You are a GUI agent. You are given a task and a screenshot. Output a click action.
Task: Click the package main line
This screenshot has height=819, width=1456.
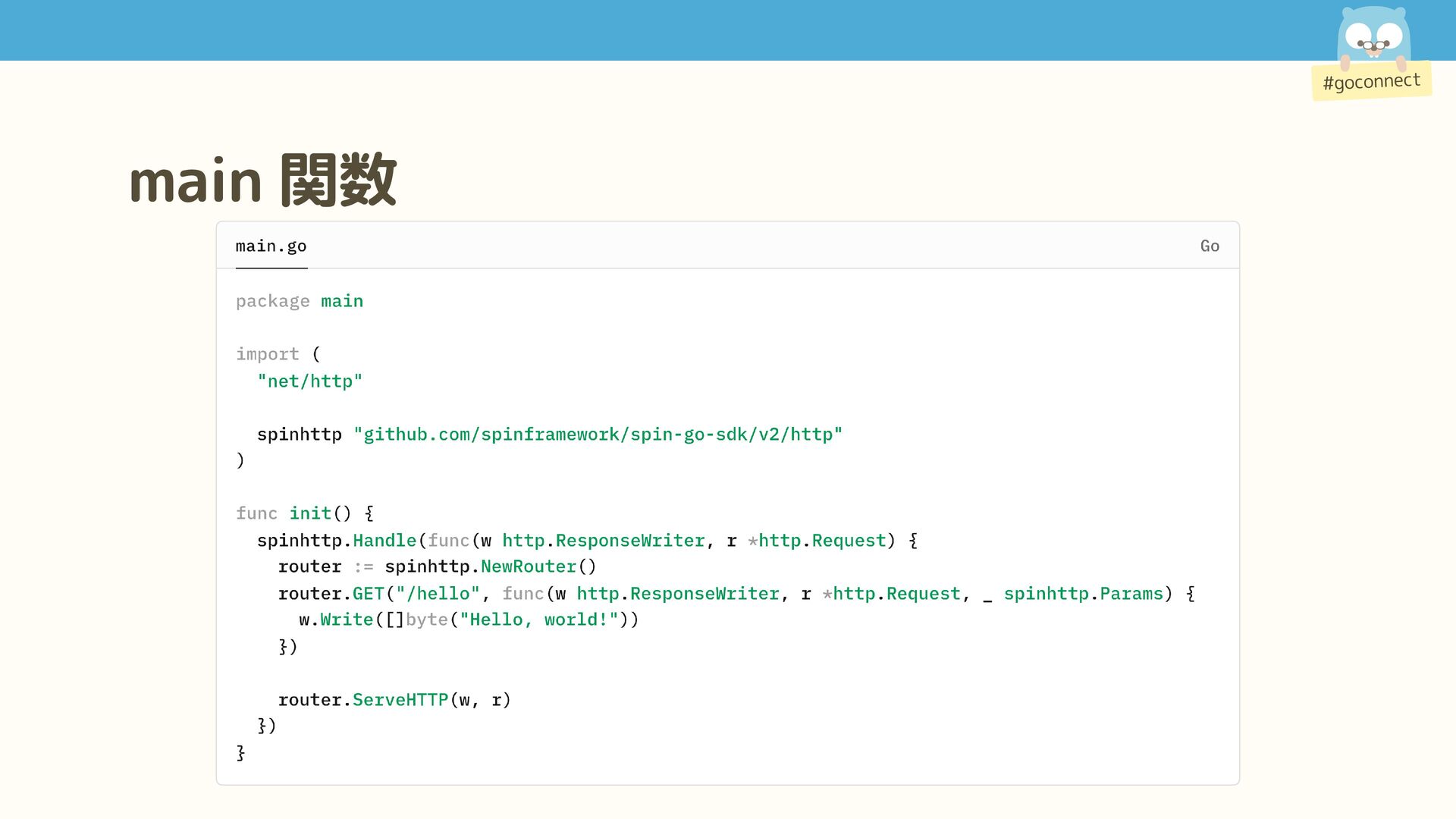pyautogui.click(x=300, y=302)
